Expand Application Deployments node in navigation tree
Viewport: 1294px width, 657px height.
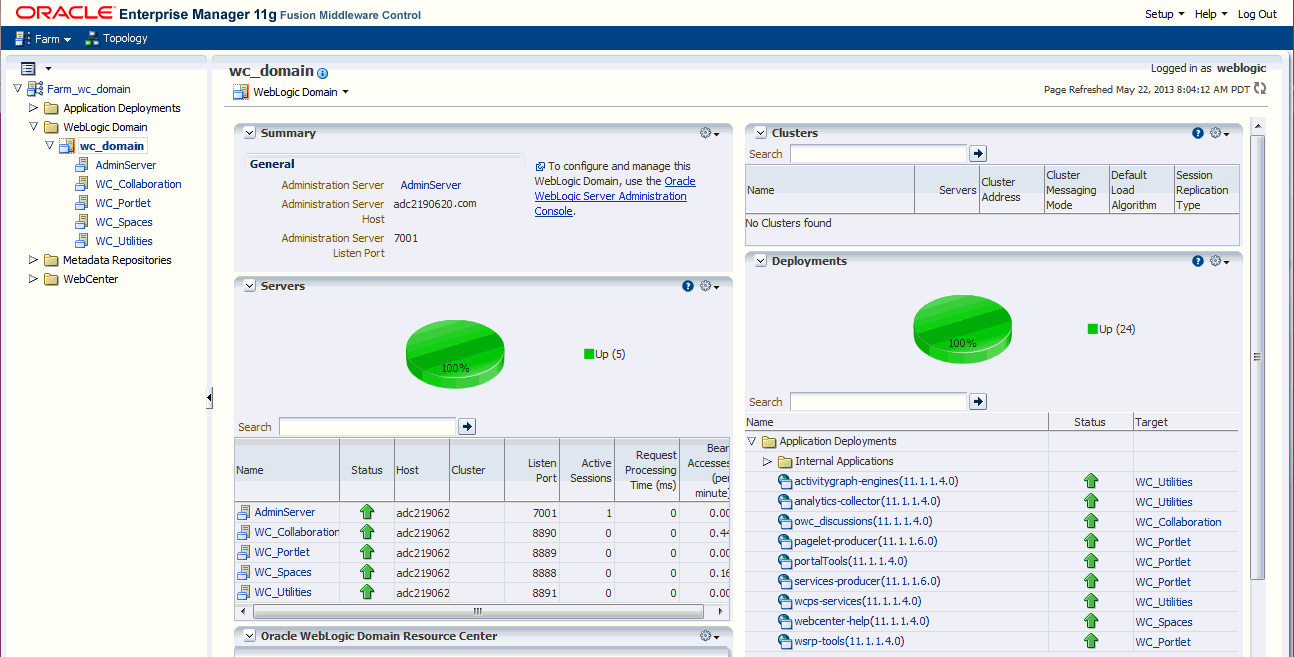tap(33, 108)
